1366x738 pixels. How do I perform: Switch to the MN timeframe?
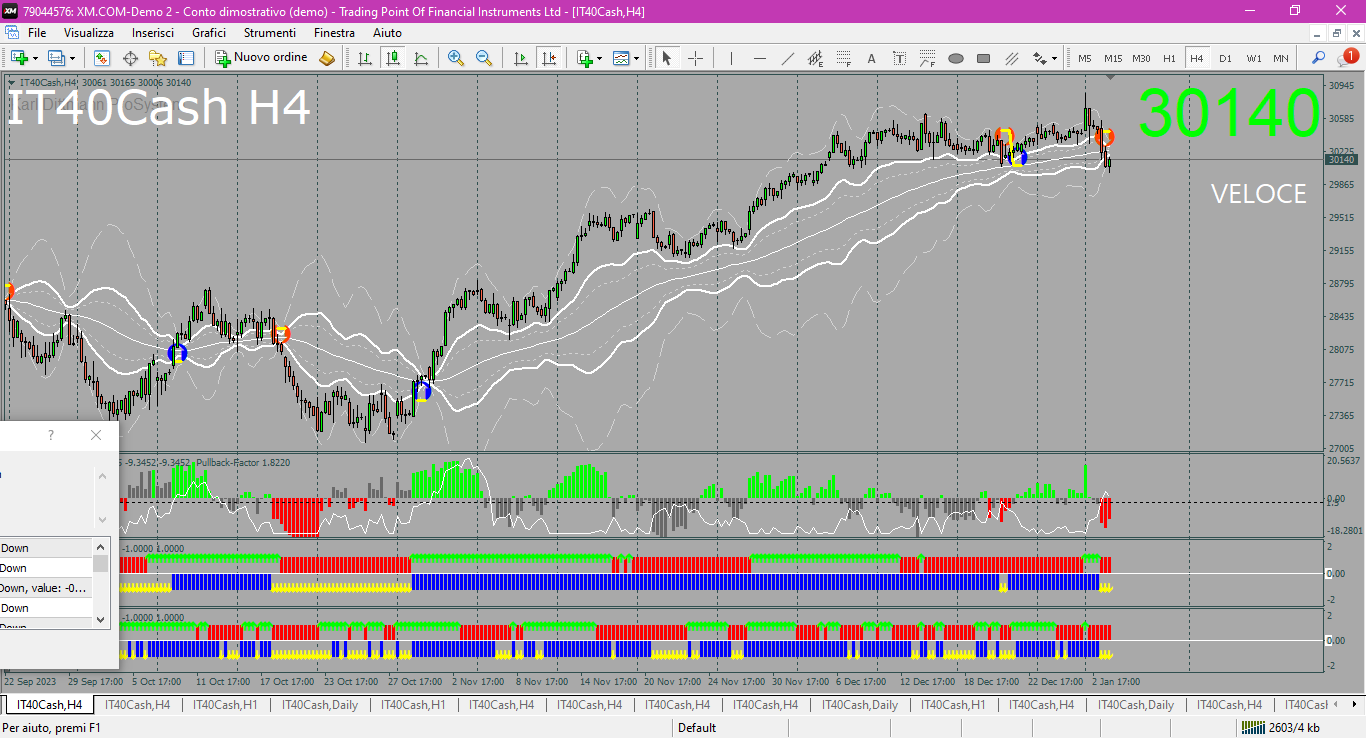pos(1281,58)
